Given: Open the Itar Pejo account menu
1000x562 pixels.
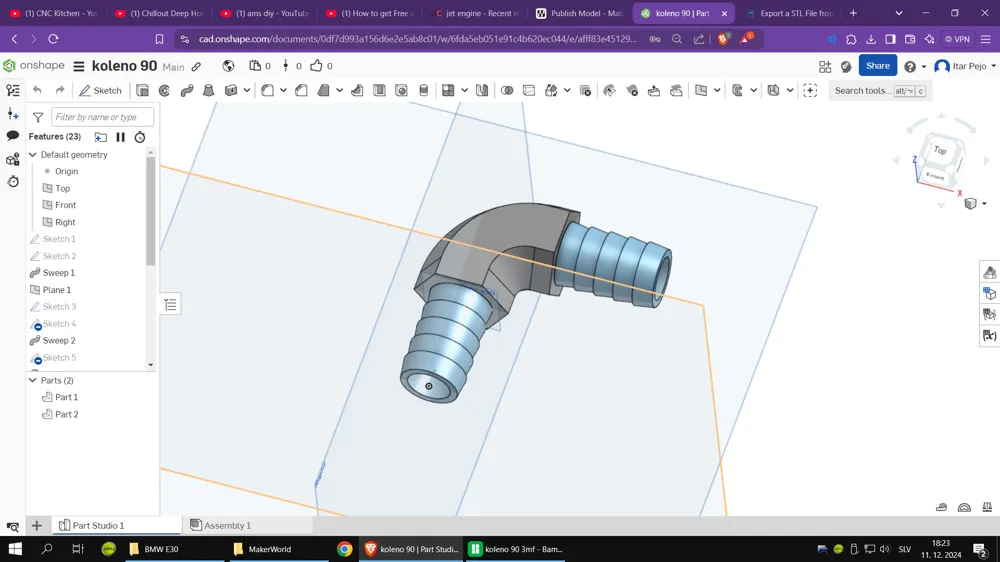Looking at the screenshot, I should pos(964,66).
